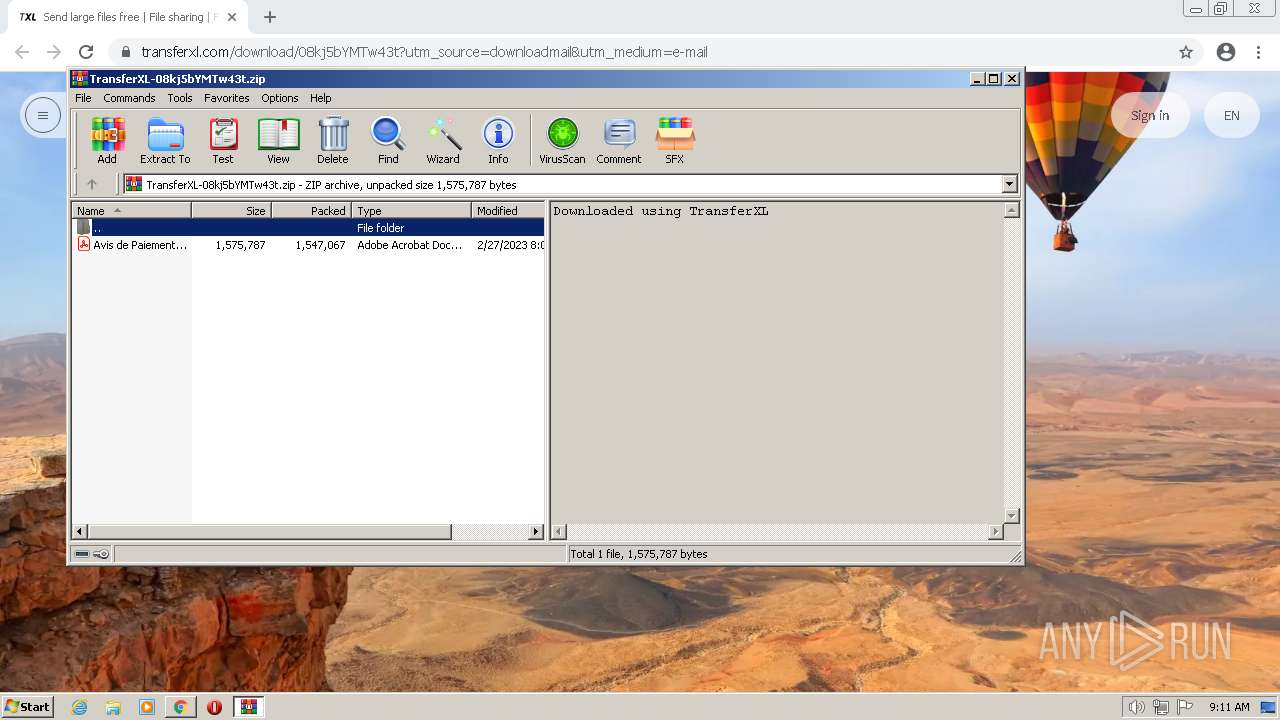Open the media player taskbar icon
The image size is (1280, 720).
tap(147, 707)
